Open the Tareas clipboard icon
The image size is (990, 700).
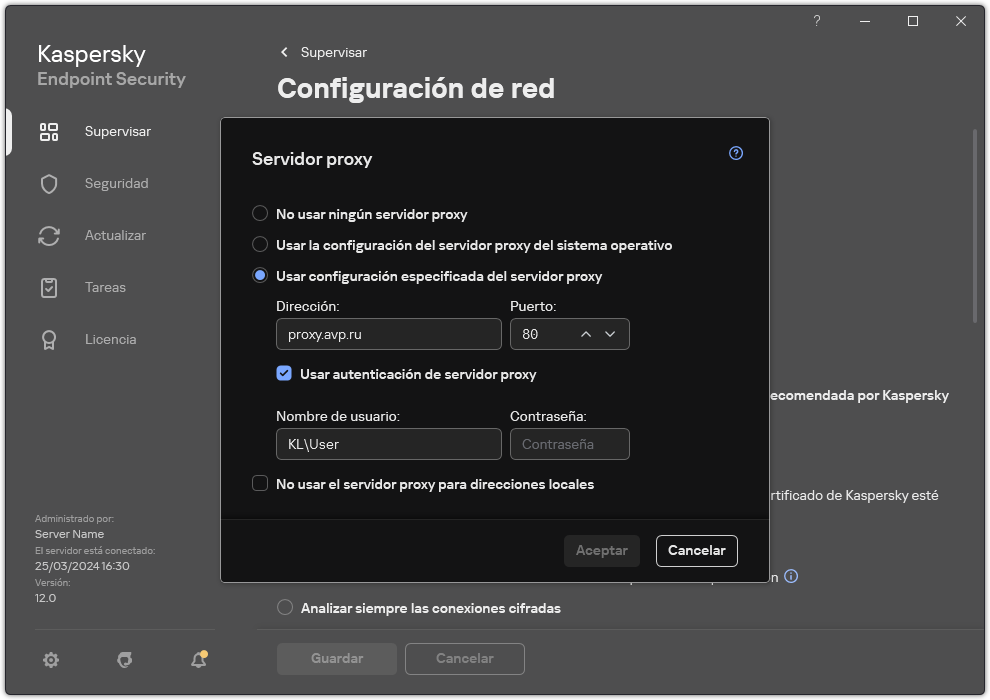[48, 287]
